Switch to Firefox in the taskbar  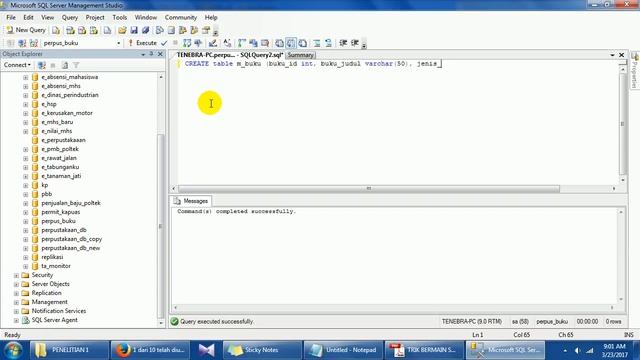point(151,350)
